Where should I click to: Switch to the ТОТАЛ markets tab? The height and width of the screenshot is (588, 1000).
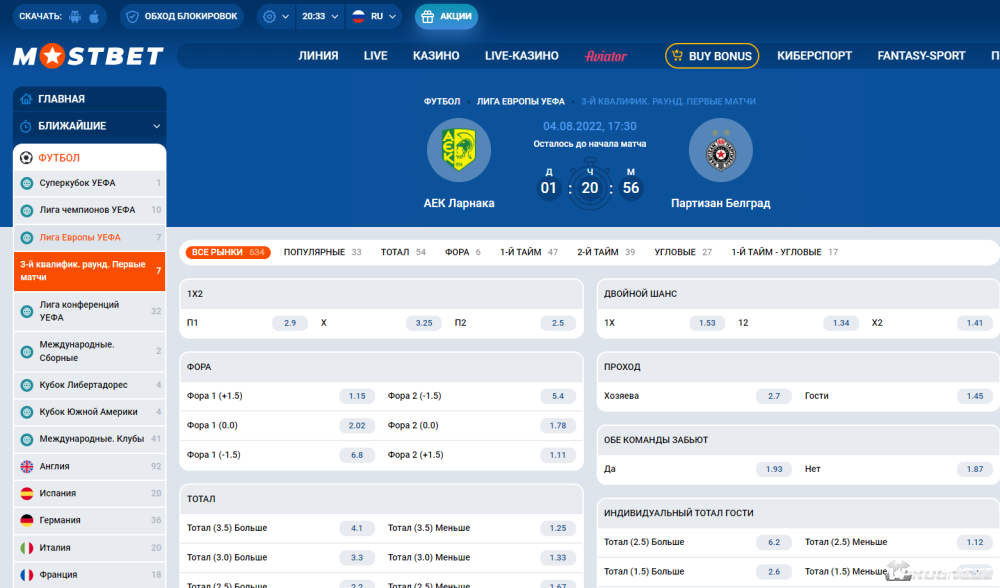[x=394, y=252]
